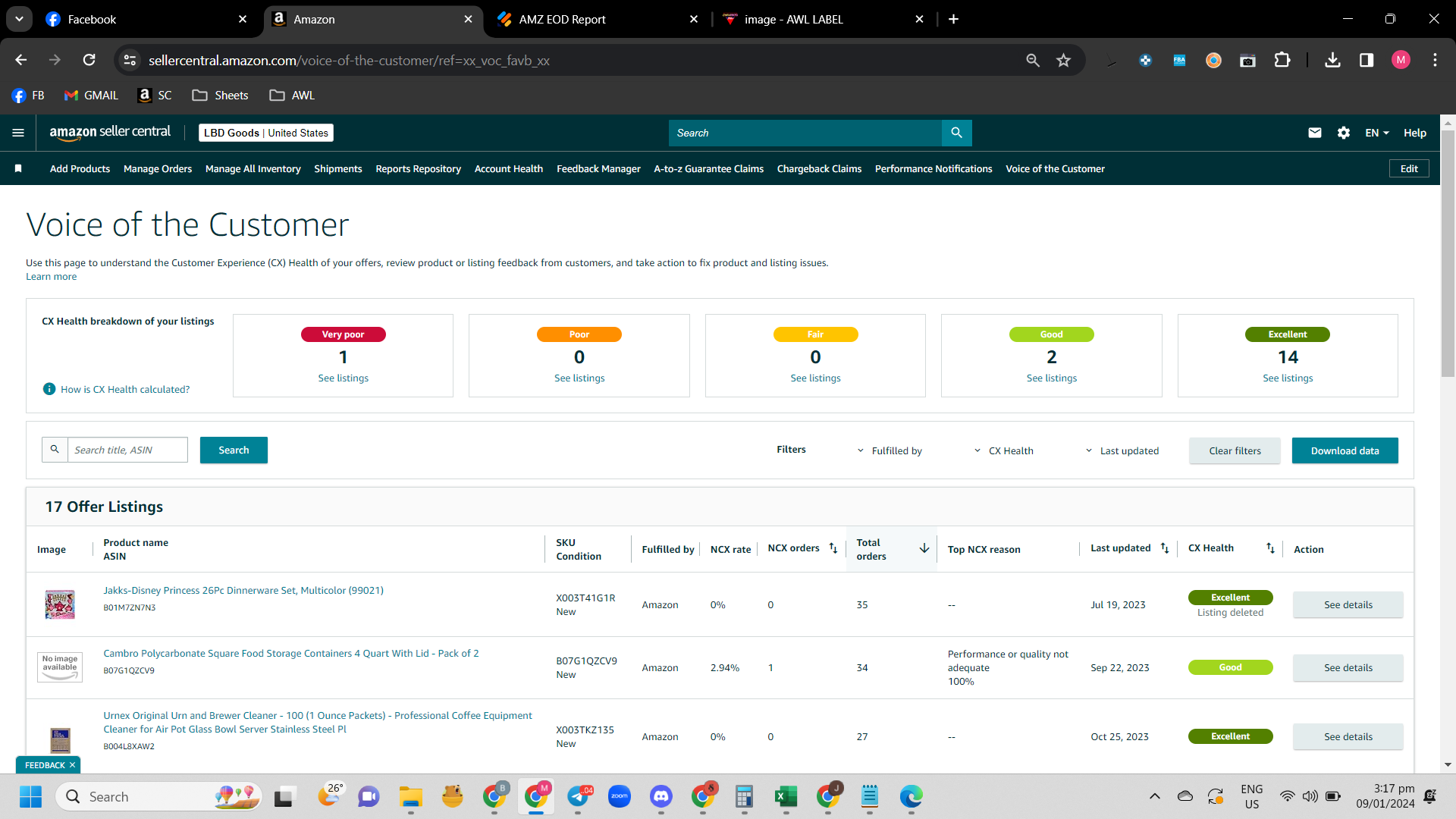This screenshot has width=1456, height=819.
Task: Open the LBD Goods United States account switcher
Action: [266, 133]
